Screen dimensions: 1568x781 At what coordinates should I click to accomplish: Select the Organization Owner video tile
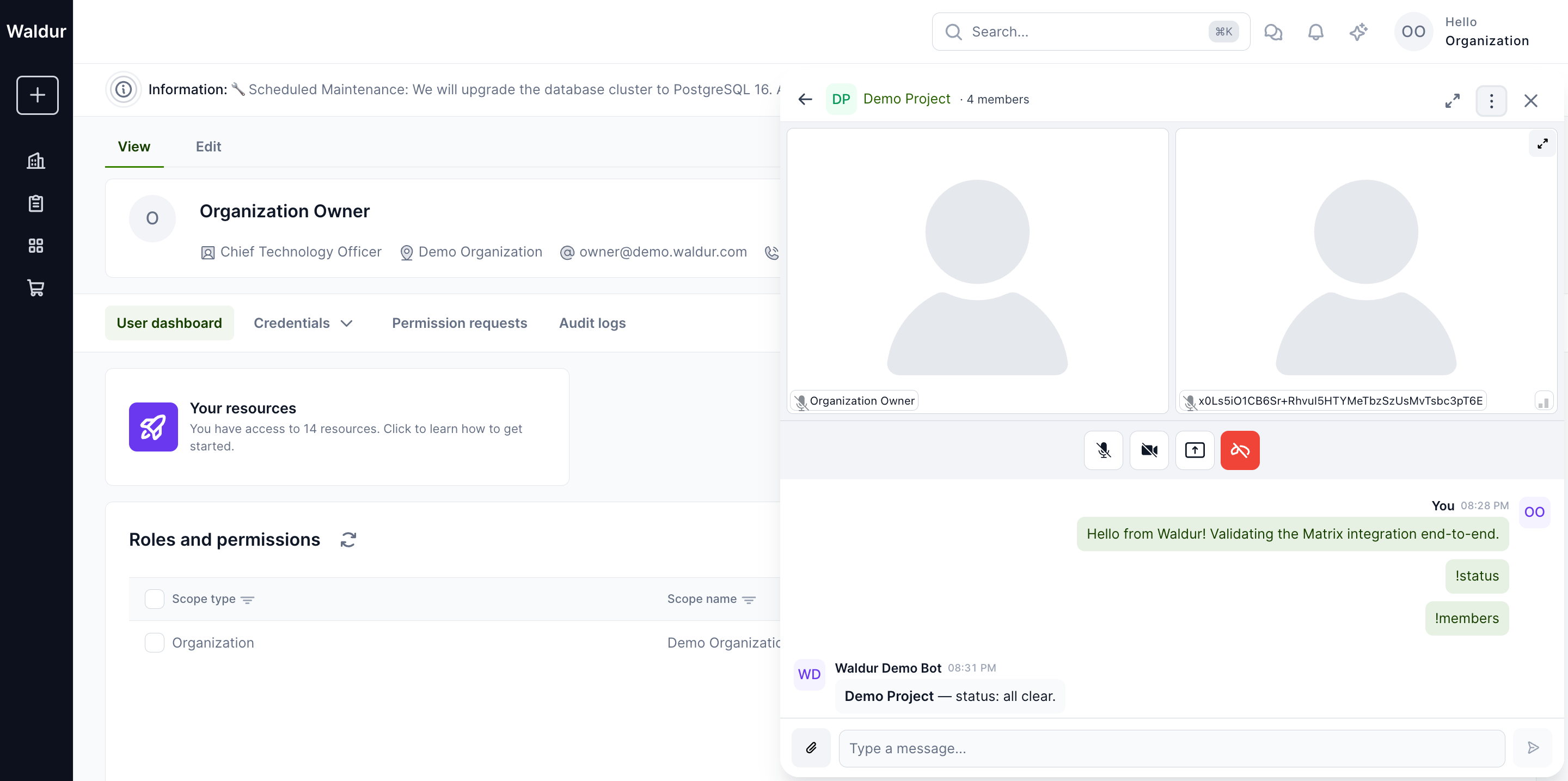(x=978, y=271)
